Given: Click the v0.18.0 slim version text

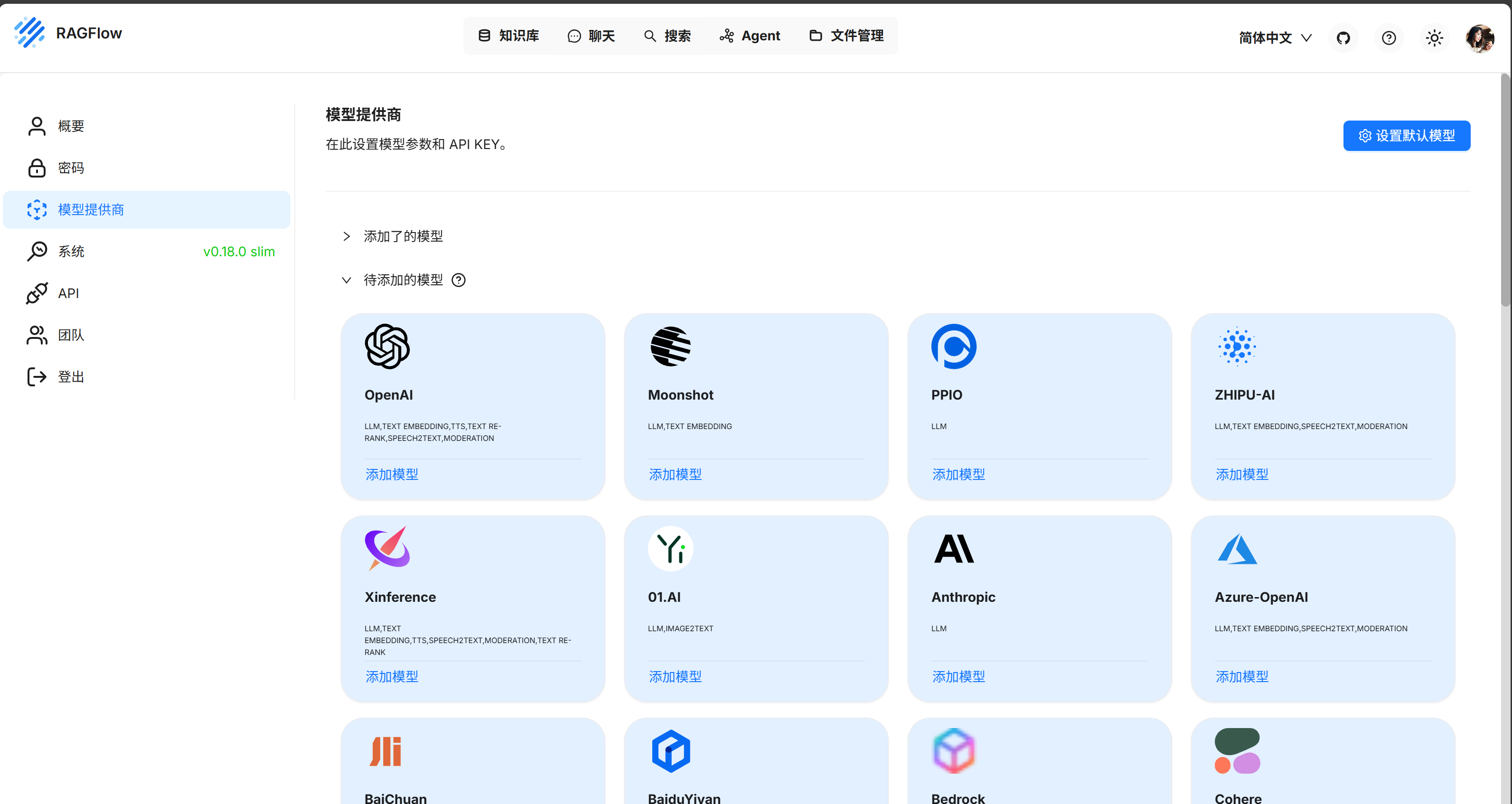Looking at the screenshot, I should click(239, 252).
